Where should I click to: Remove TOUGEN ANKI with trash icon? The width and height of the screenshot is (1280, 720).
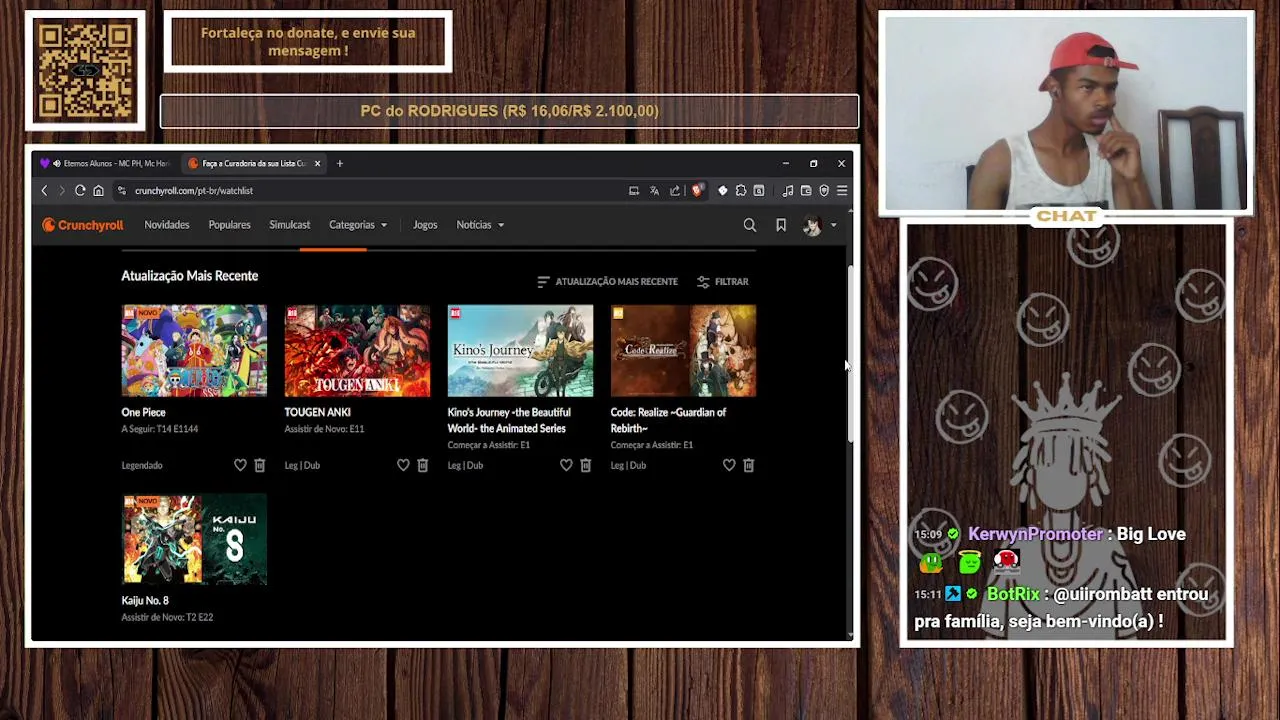pyautogui.click(x=423, y=465)
